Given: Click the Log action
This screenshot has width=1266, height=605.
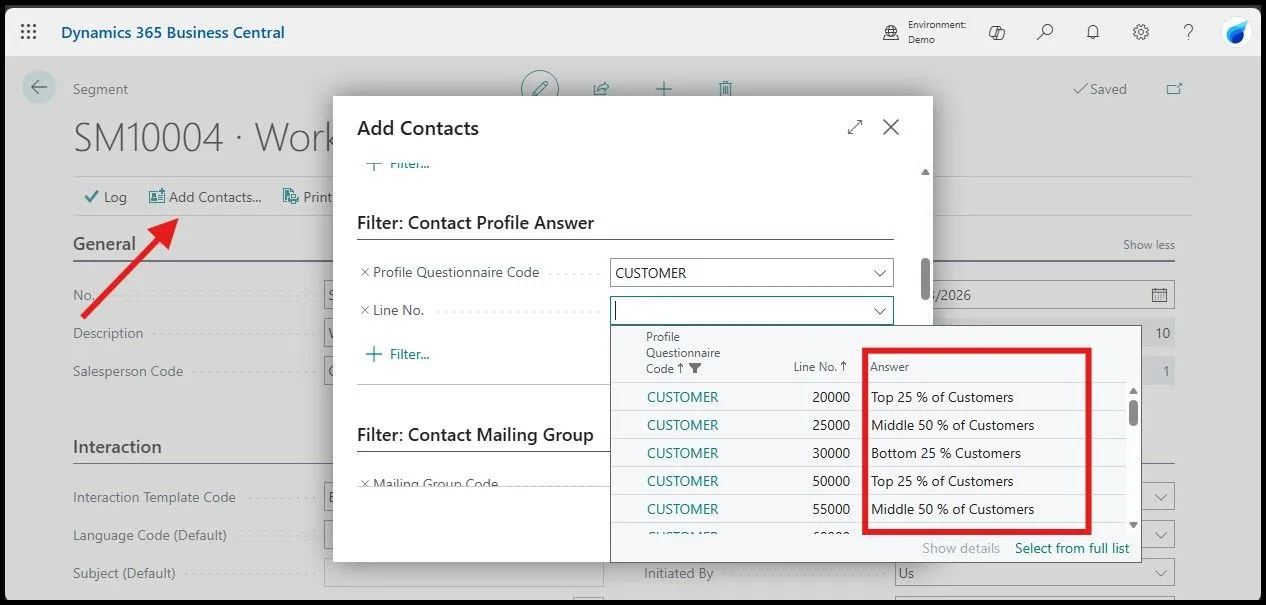Looking at the screenshot, I should tap(105, 197).
